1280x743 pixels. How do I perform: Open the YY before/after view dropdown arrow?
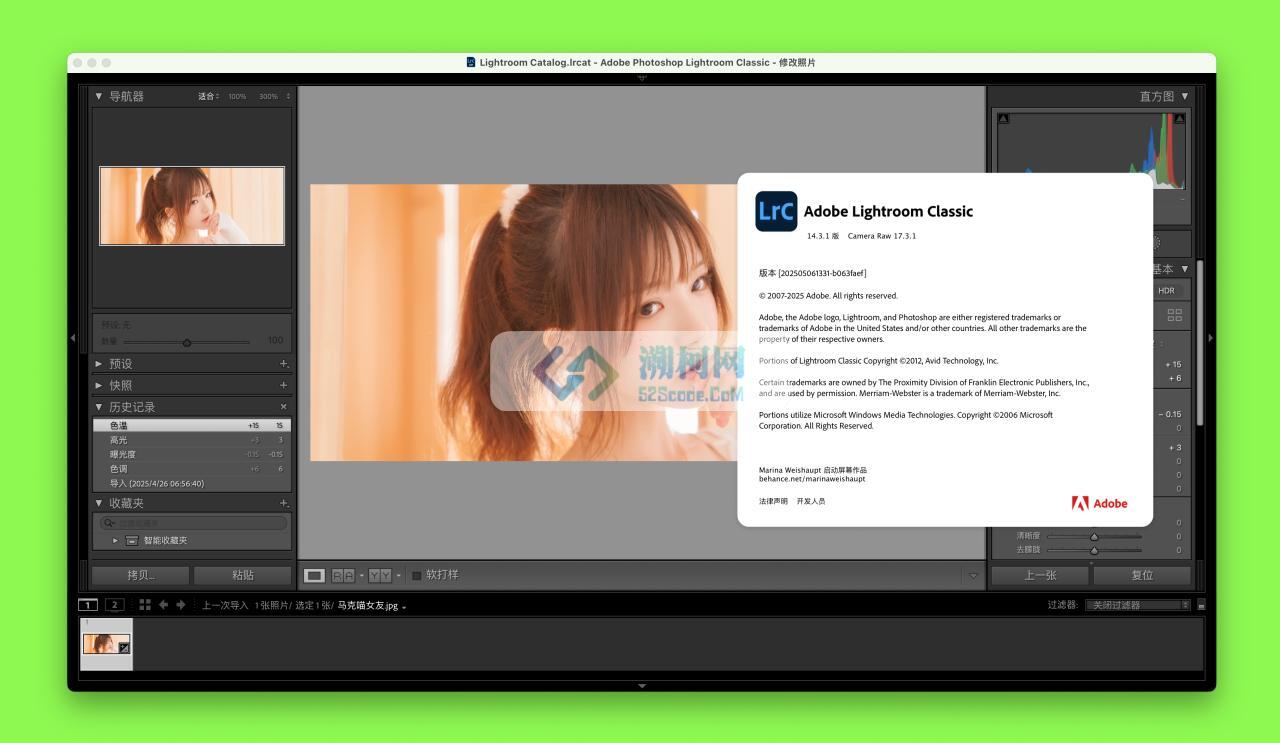[x=398, y=575]
